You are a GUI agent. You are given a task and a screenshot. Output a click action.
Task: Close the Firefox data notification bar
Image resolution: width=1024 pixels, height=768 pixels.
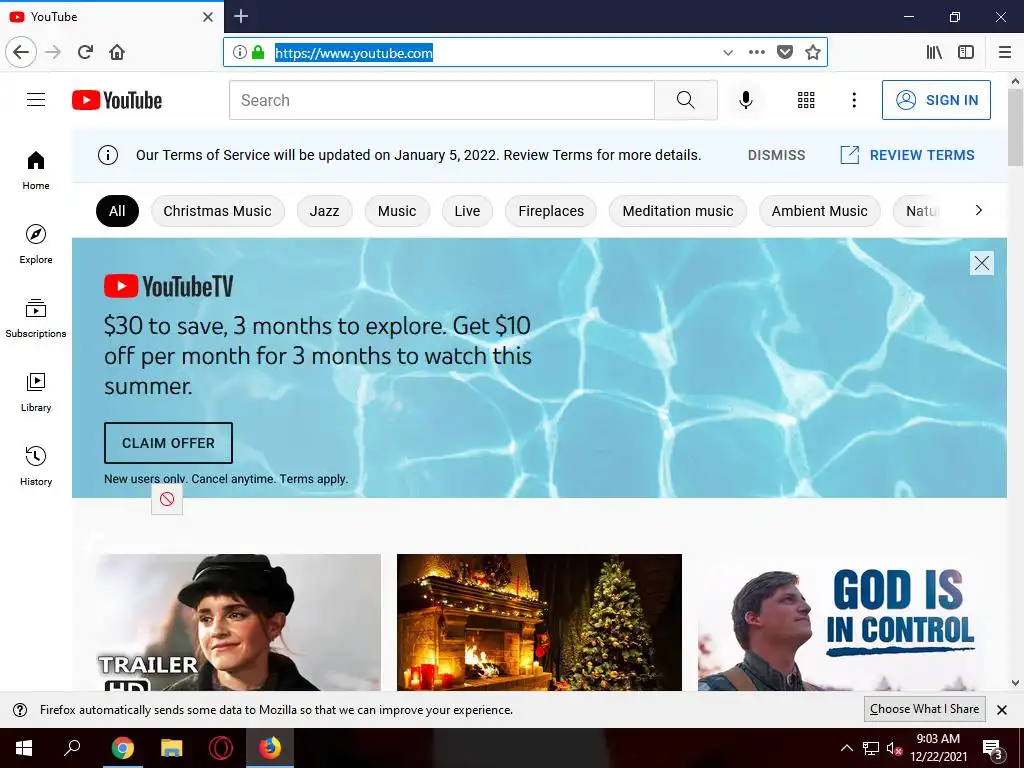(x=1002, y=710)
